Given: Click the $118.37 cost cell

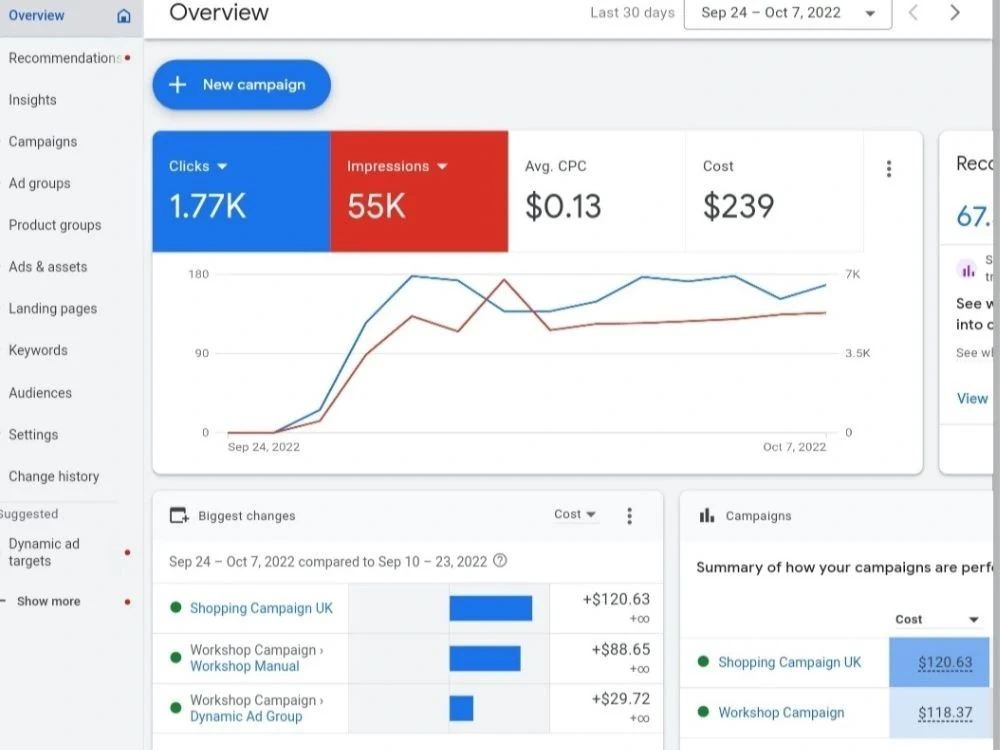Looking at the screenshot, I should (x=939, y=713).
